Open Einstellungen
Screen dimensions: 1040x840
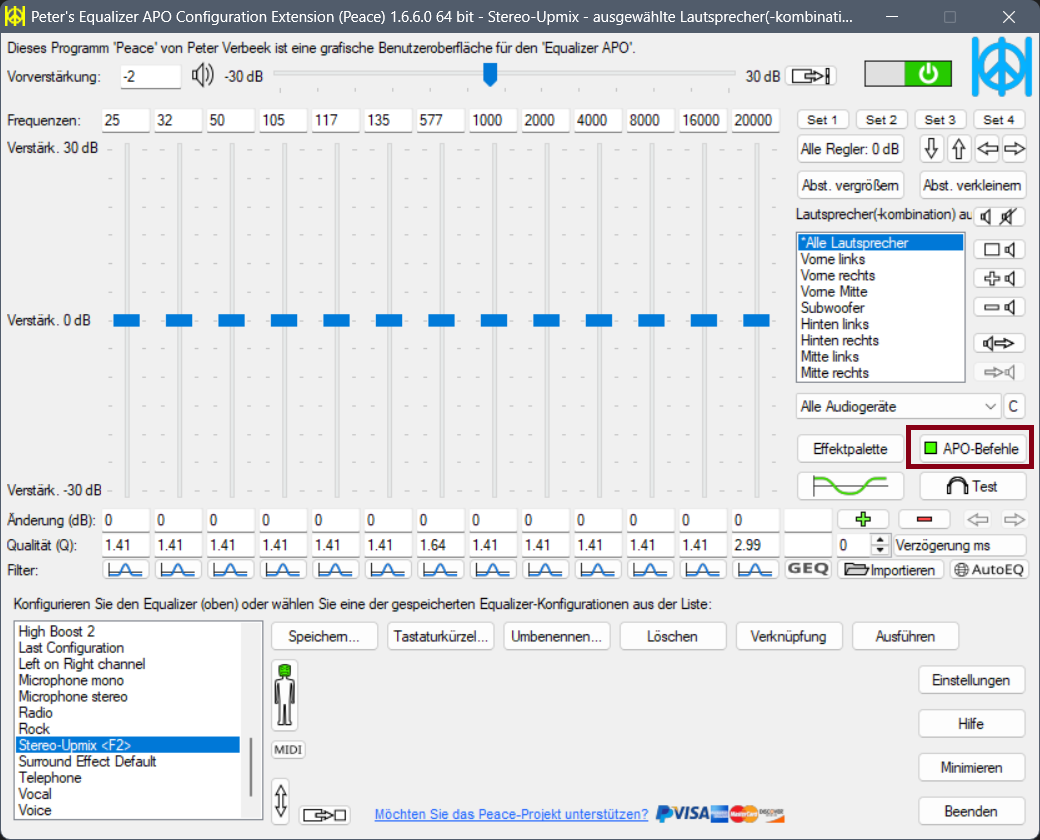point(972,680)
